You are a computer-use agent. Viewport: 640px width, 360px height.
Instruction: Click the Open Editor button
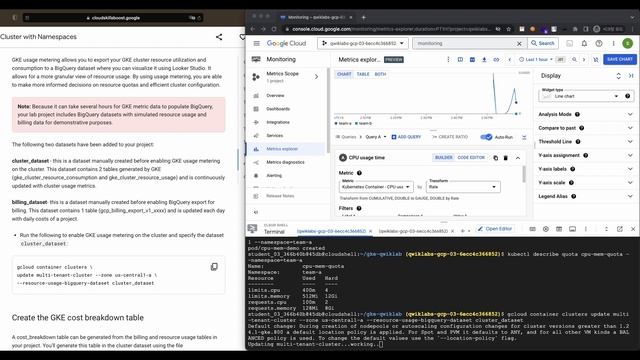(x=495, y=229)
